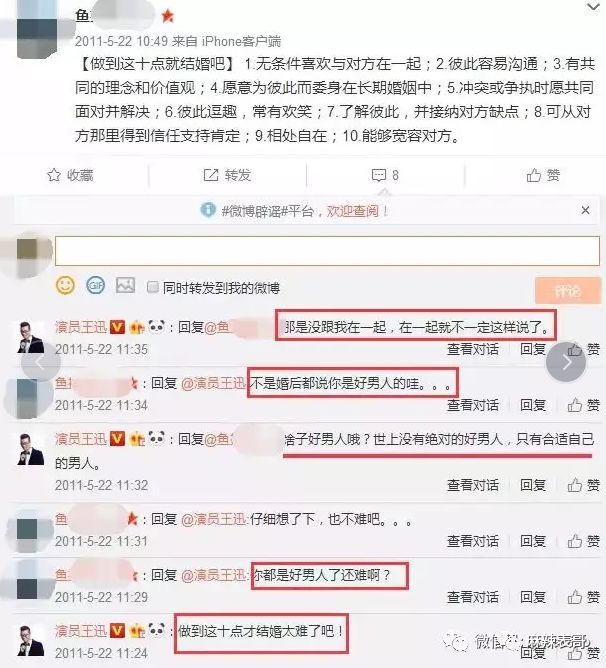Open the emoji smiley picker
Viewport: 606px width, 668px height.
(x=65, y=285)
